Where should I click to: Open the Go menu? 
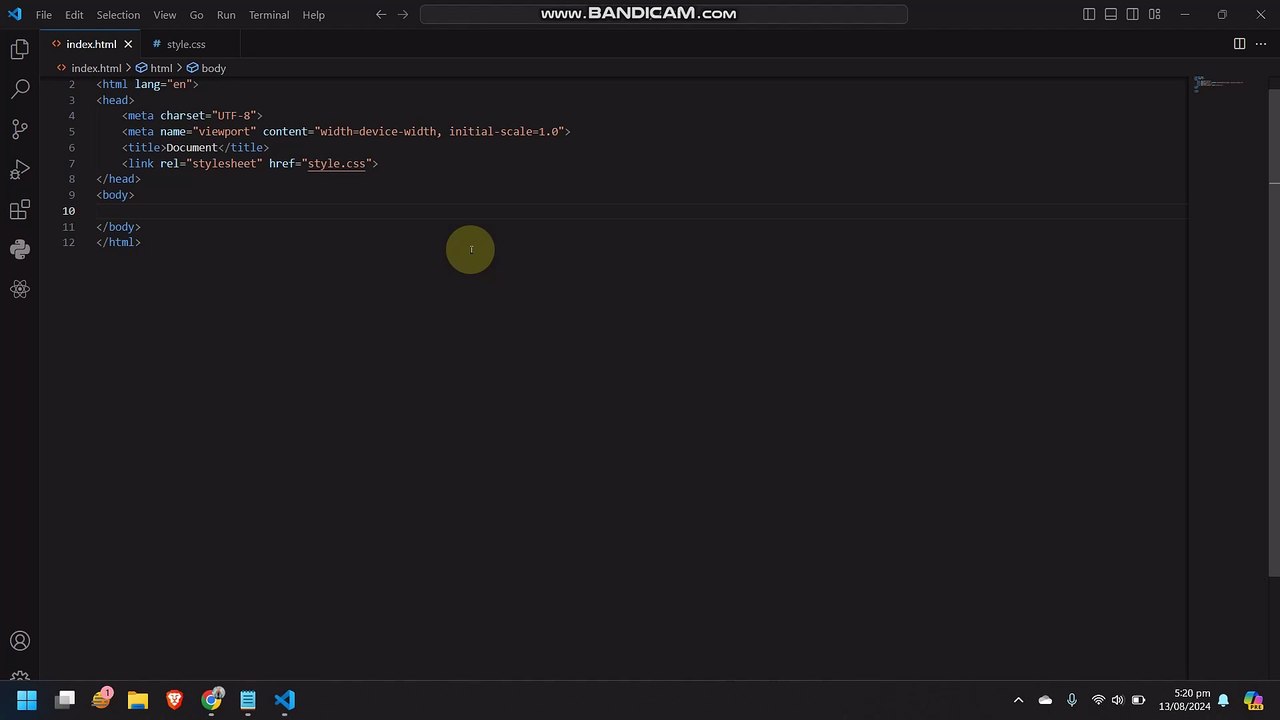(x=196, y=15)
